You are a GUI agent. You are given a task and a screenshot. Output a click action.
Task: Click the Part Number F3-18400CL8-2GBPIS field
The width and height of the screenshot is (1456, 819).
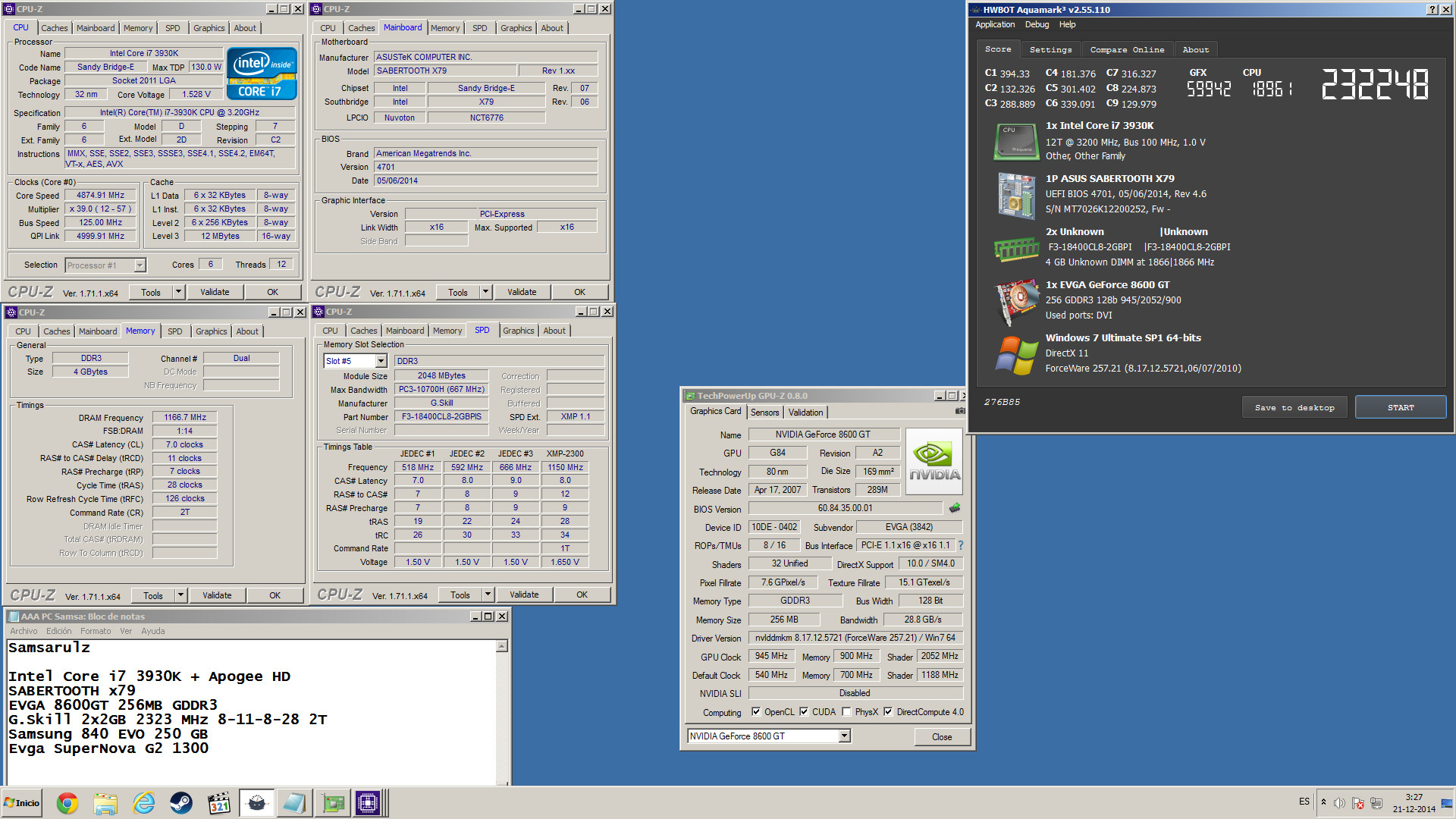tap(441, 416)
